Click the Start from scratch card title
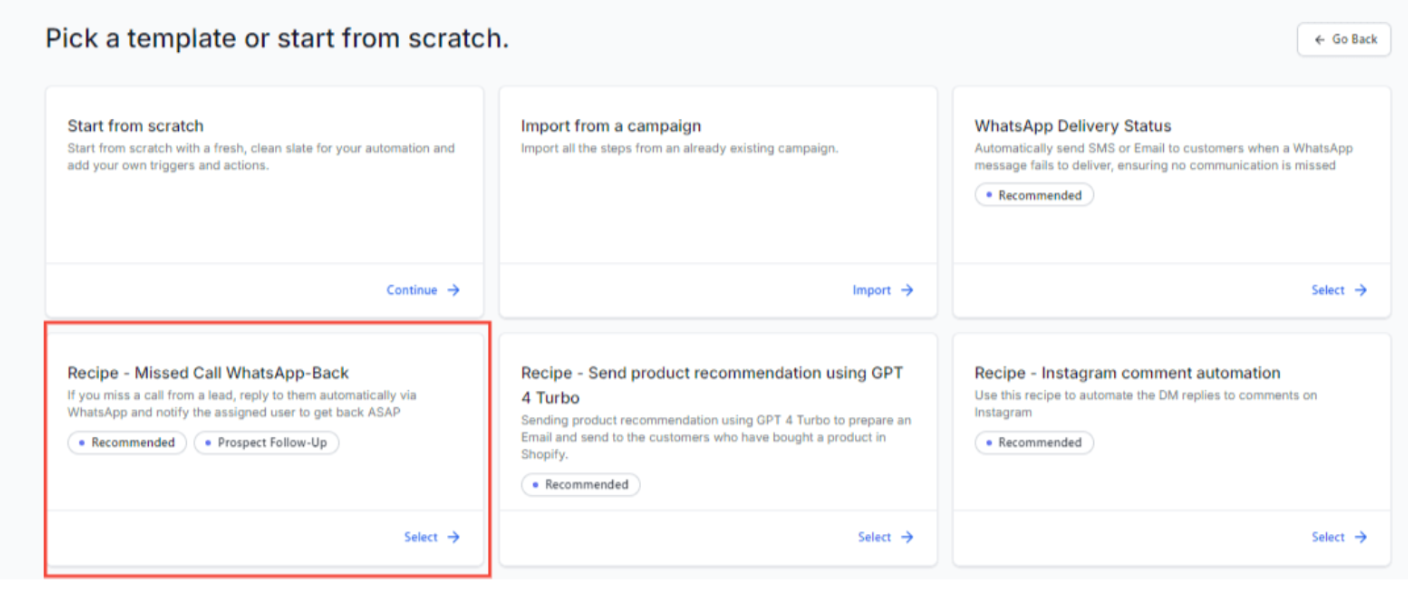Image resolution: width=1408 pixels, height=590 pixels. click(x=135, y=126)
